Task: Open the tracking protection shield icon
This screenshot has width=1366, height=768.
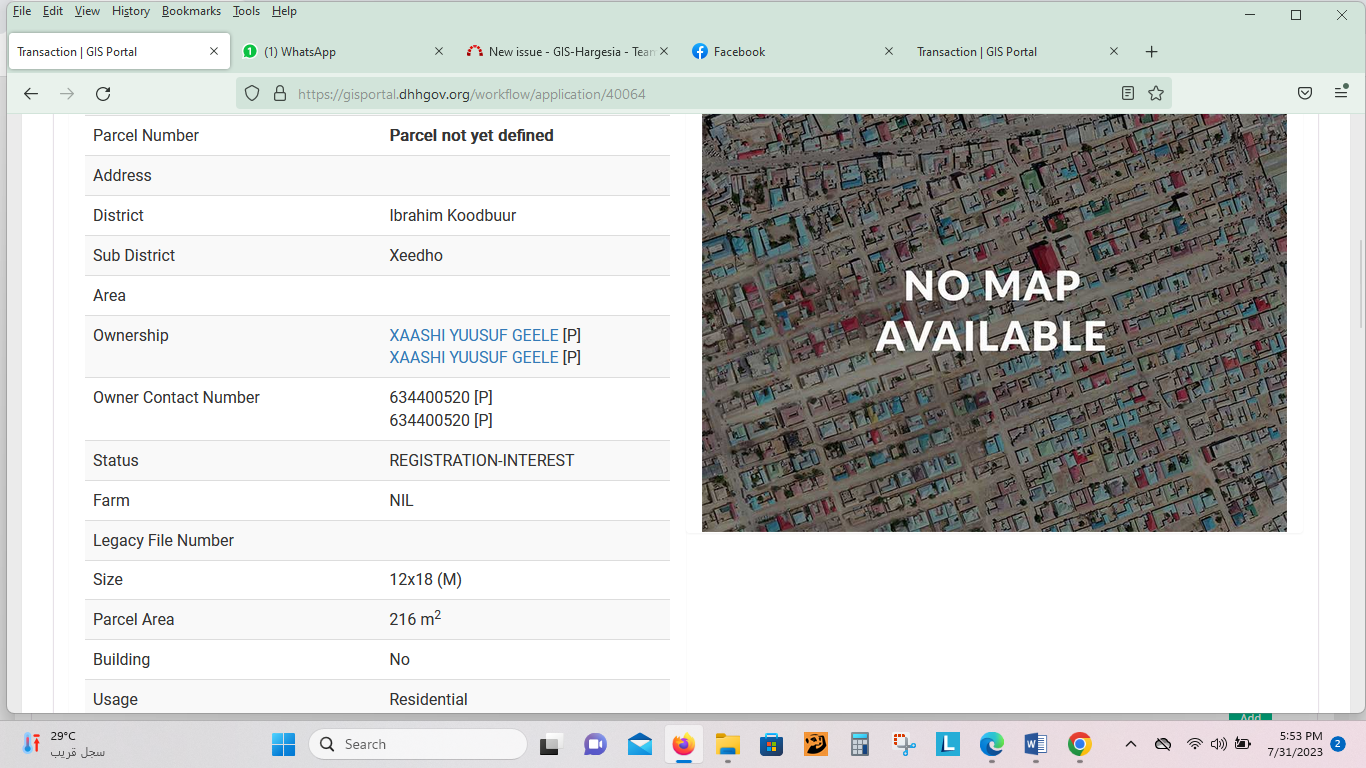Action: (x=252, y=93)
